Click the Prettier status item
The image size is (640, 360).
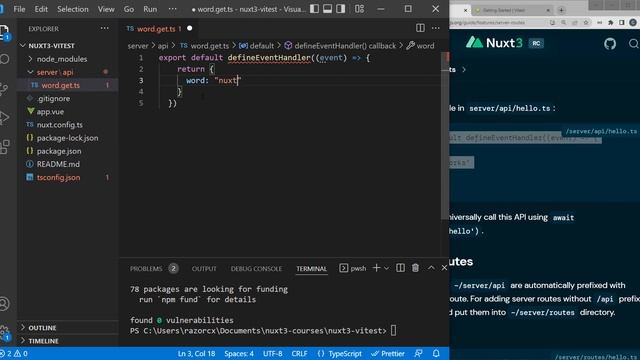[x=388, y=353]
